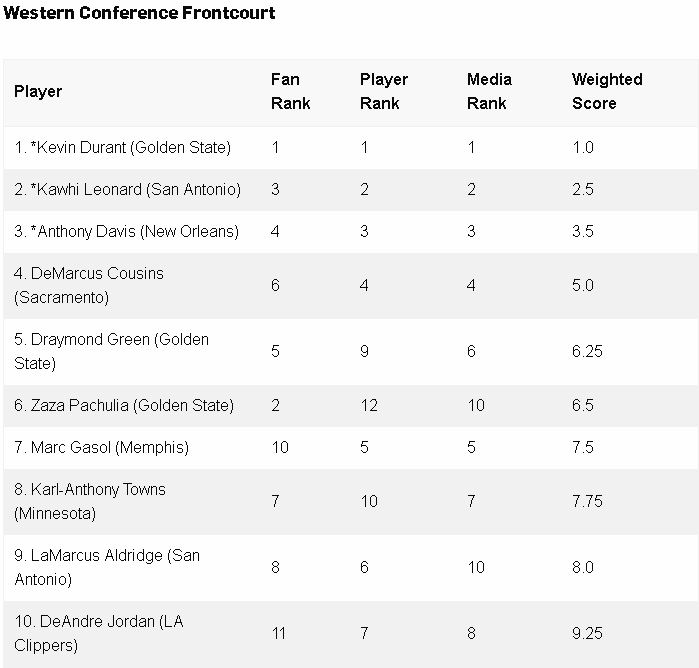
Task: Click DeAndre Jordan (LA Clippers) entry
Action: point(99,633)
